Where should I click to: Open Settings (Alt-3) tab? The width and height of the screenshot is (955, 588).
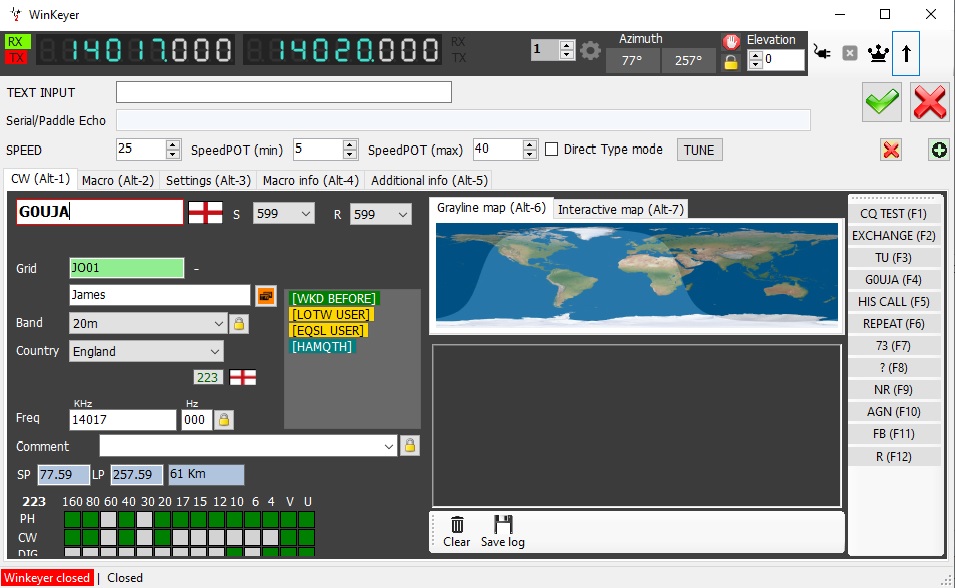click(x=208, y=181)
